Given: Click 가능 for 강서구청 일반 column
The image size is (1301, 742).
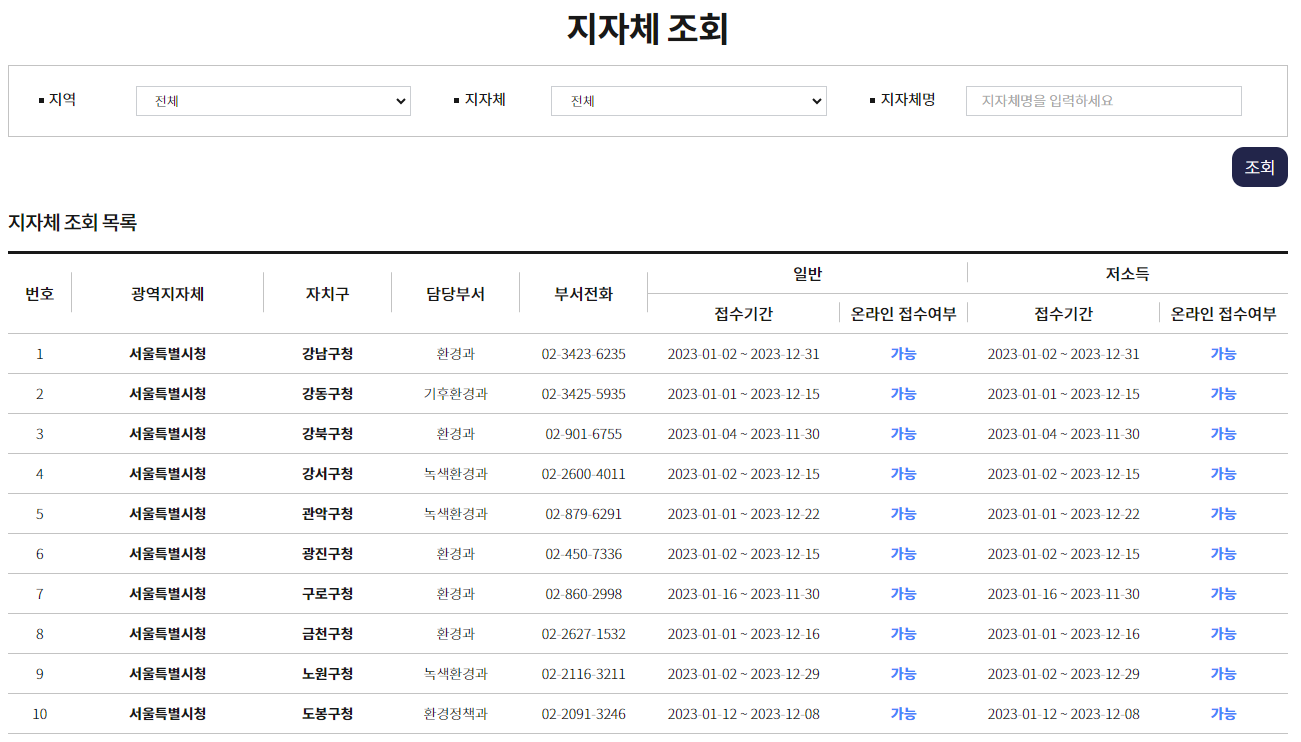Looking at the screenshot, I should pyautogui.click(x=903, y=473).
